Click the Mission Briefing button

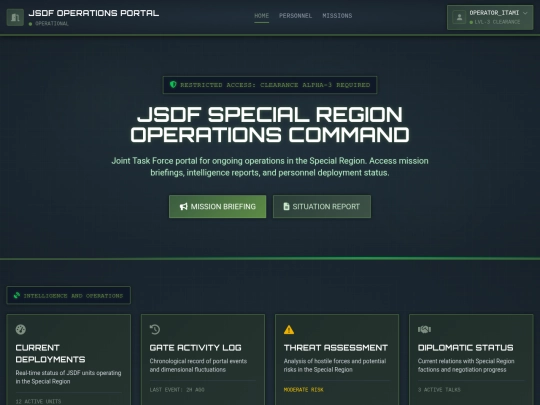click(217, 207)
